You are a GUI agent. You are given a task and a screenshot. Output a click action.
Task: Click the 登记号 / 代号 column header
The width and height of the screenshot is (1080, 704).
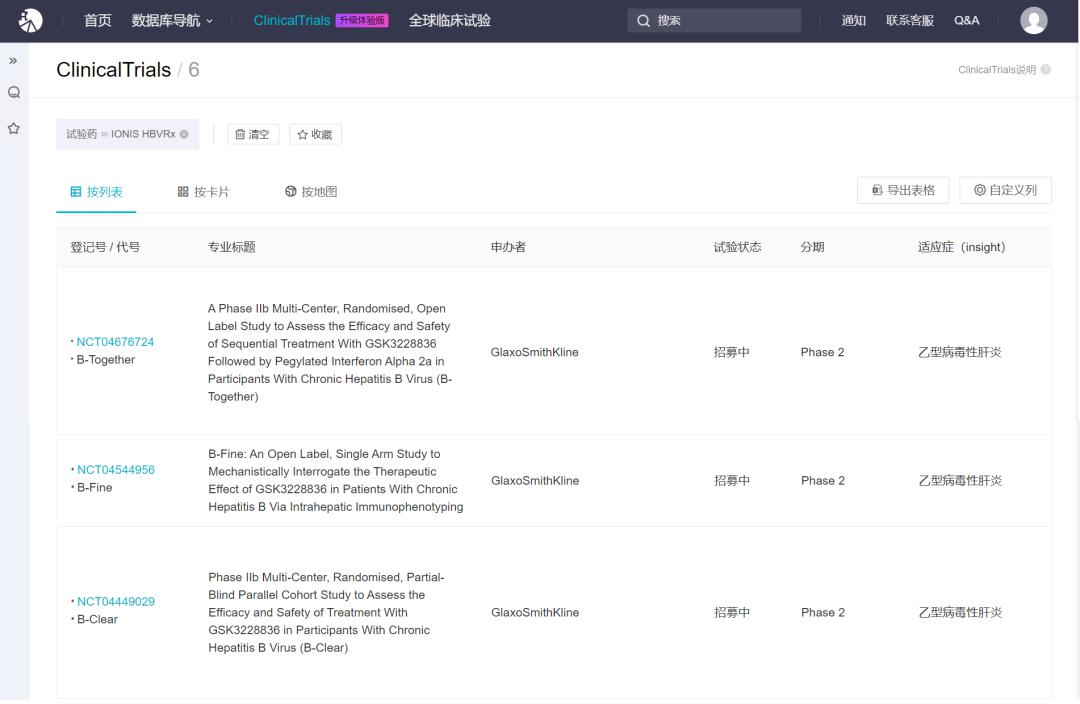coord(105,247)
